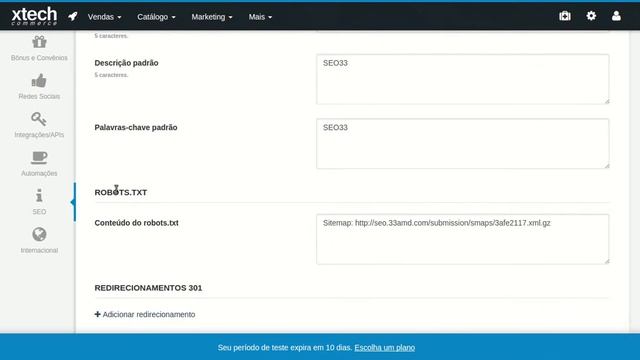Viewport: 640px width, 360px height.
Task: Open Internacional globe icon
Action: pos(39,234)
